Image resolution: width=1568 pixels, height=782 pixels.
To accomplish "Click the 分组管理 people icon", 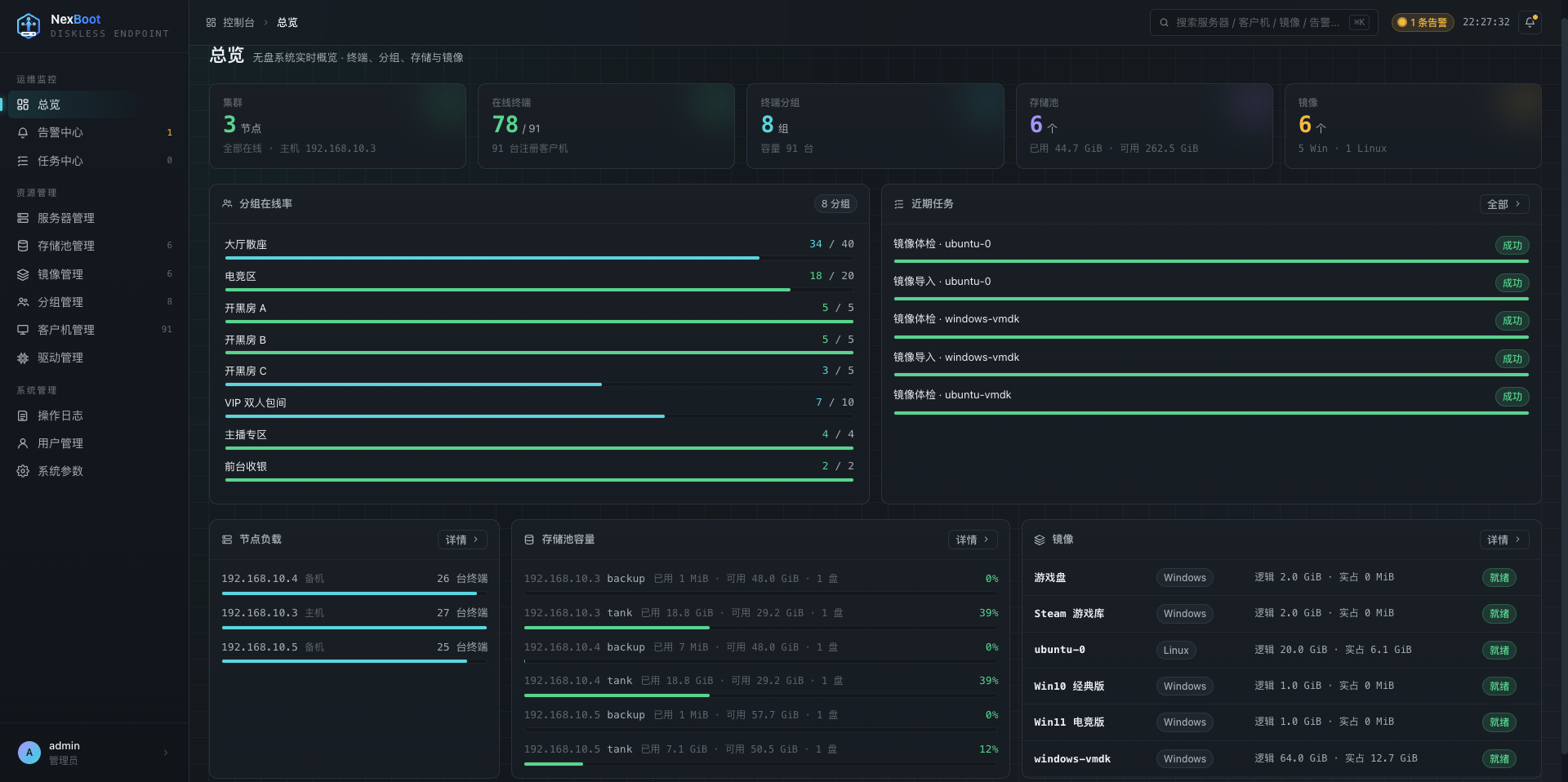I will pyautogui.click(x=23, y=302).
